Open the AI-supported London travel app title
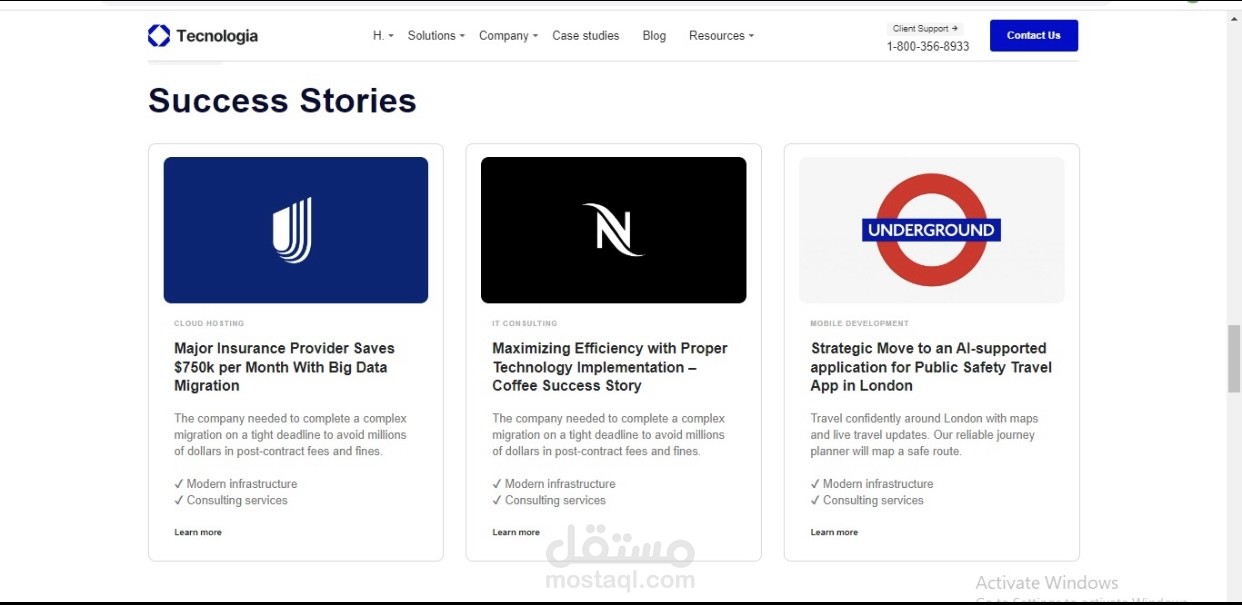1242x605 pixels. click(931, 367)
